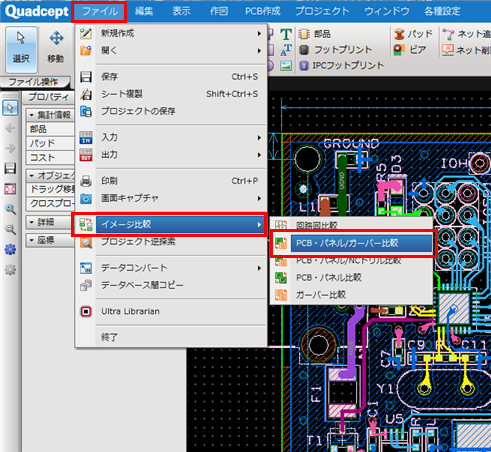Image resolution: width=491 pixels, height=452 pixels.
Task: Expand the 出力 submenu
Action: coord(171,155)
